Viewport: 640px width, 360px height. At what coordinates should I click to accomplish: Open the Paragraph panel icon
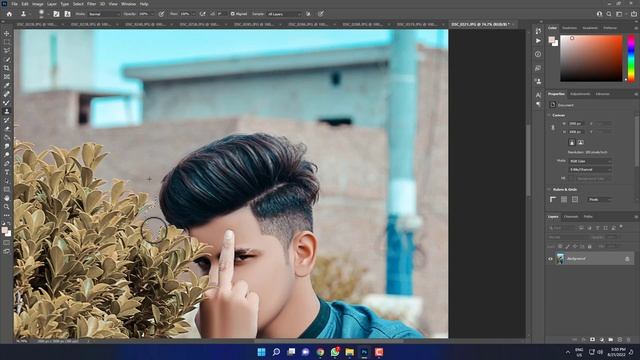(x=538, y=104)
